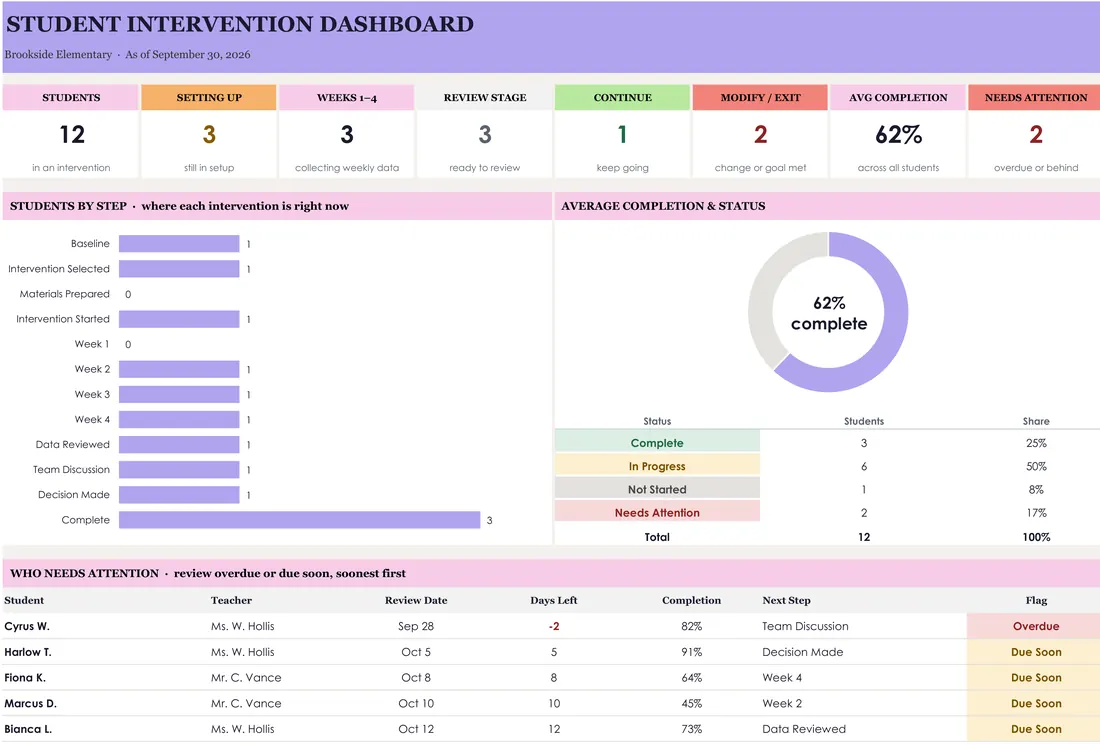Click the STUDENTS card header
Image resolution: width=1100 pixels, height=745 pixels.
pyautogui.click(x=71, y=98)
